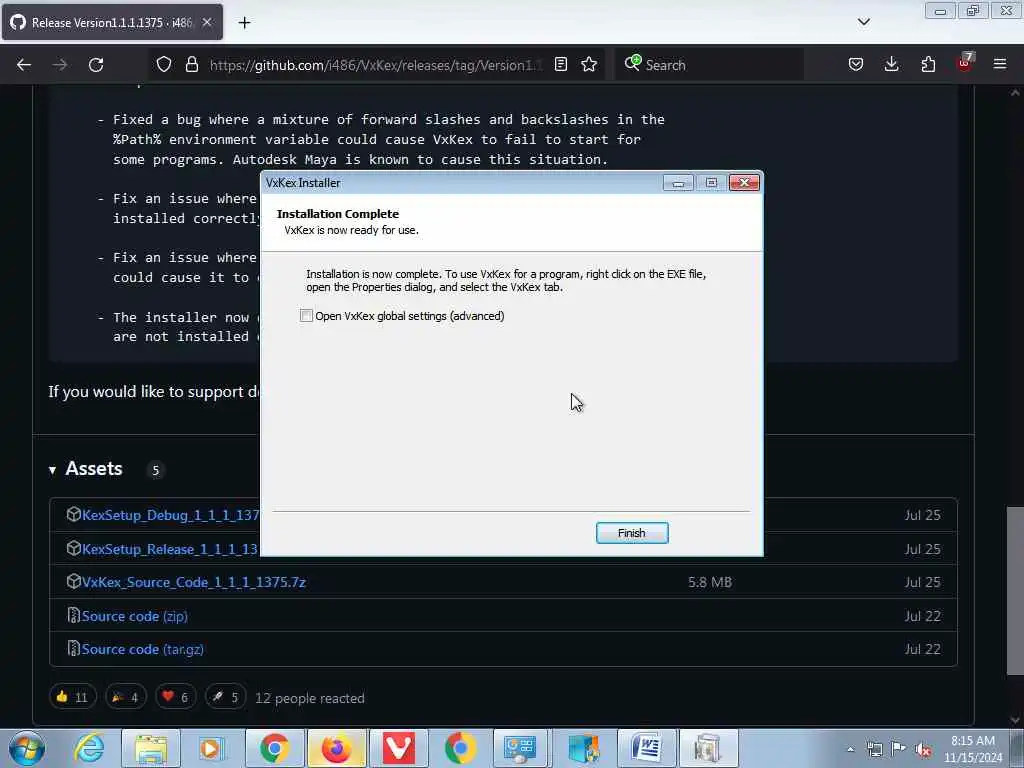Launch Internet Explorer from taskbar
This screenshot has width=1024, height=768.
[x=89, y=748]
